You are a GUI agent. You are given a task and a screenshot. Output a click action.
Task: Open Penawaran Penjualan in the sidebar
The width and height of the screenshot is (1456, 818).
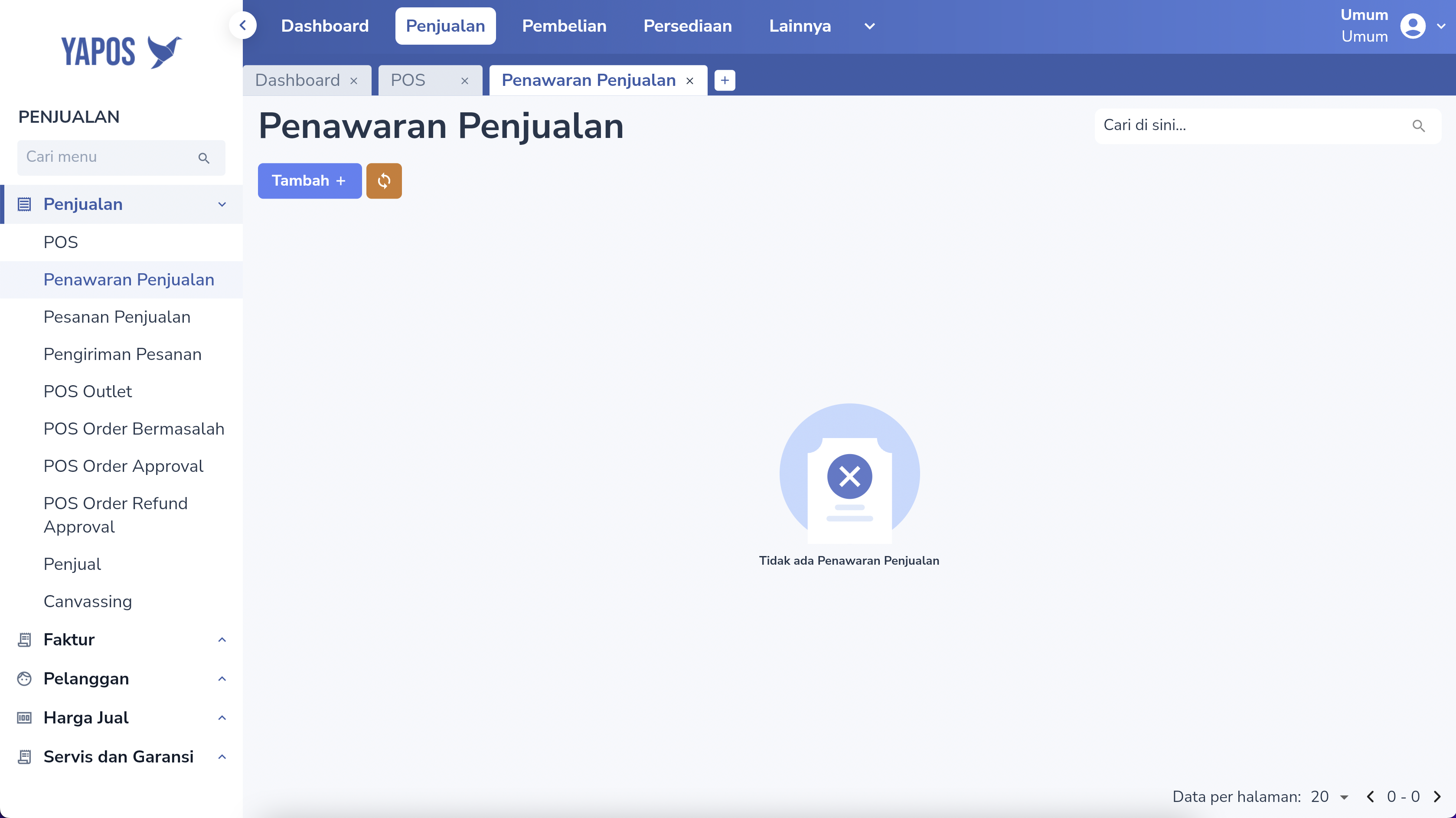(121, 279)
